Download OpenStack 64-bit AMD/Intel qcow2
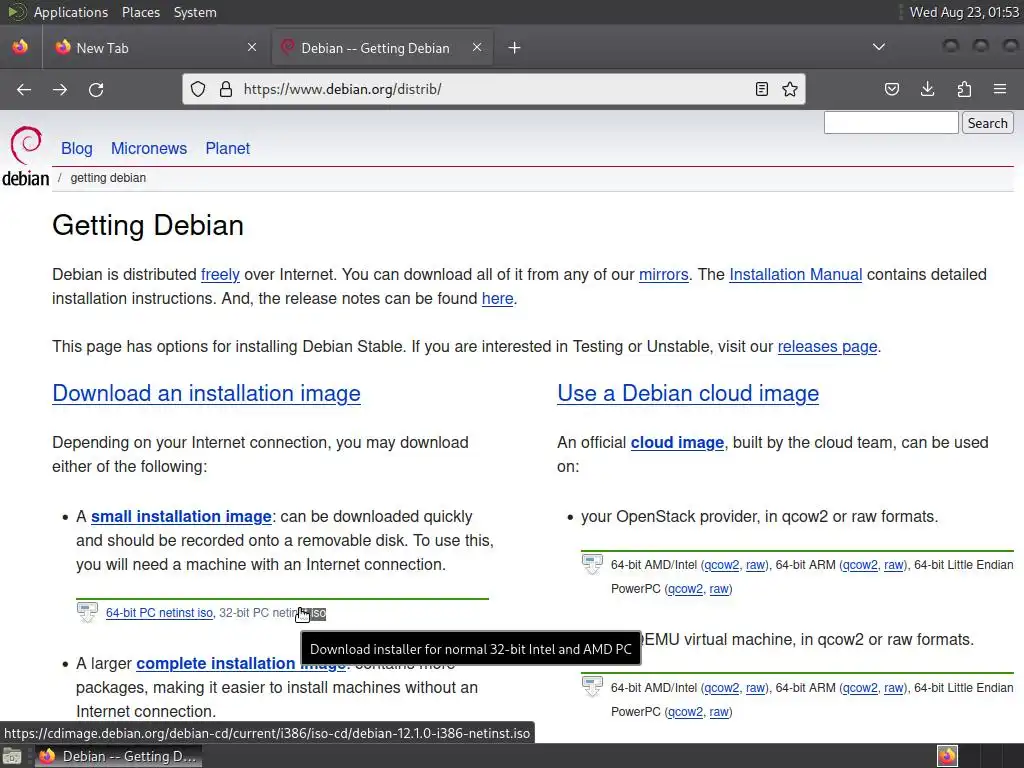This screenshot has width=1024, height=768. pyautogui.click(x=722, y=565)
